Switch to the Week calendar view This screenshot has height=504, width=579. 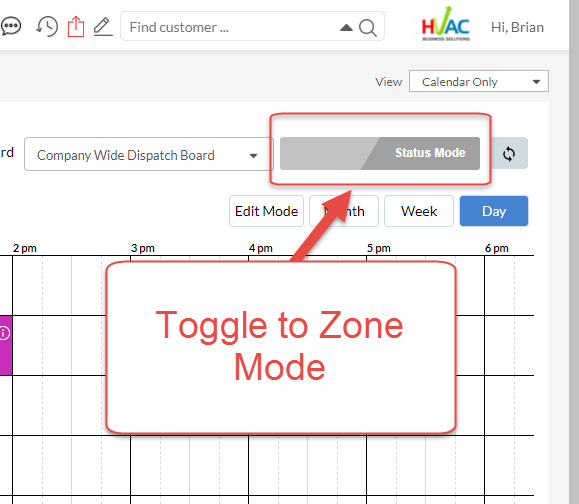419,211
